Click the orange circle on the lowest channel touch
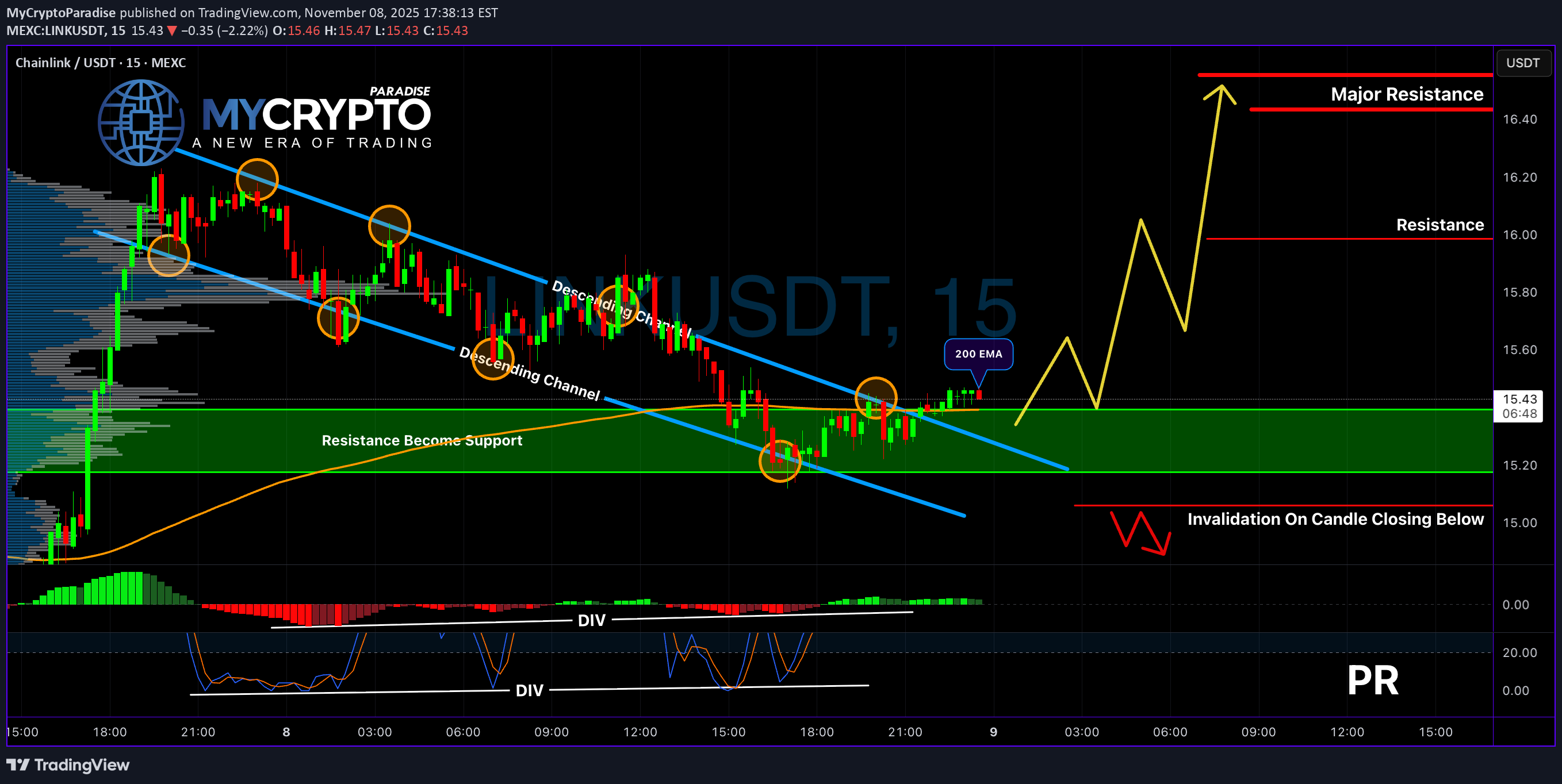1562x784 pixels. [780, 461]
